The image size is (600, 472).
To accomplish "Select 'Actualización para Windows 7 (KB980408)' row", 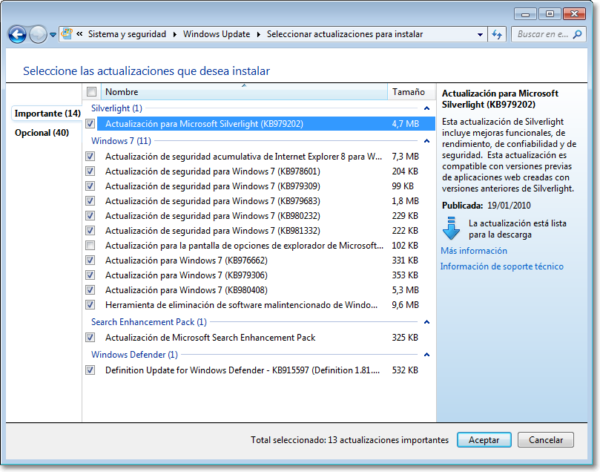I will pos(266,290).
